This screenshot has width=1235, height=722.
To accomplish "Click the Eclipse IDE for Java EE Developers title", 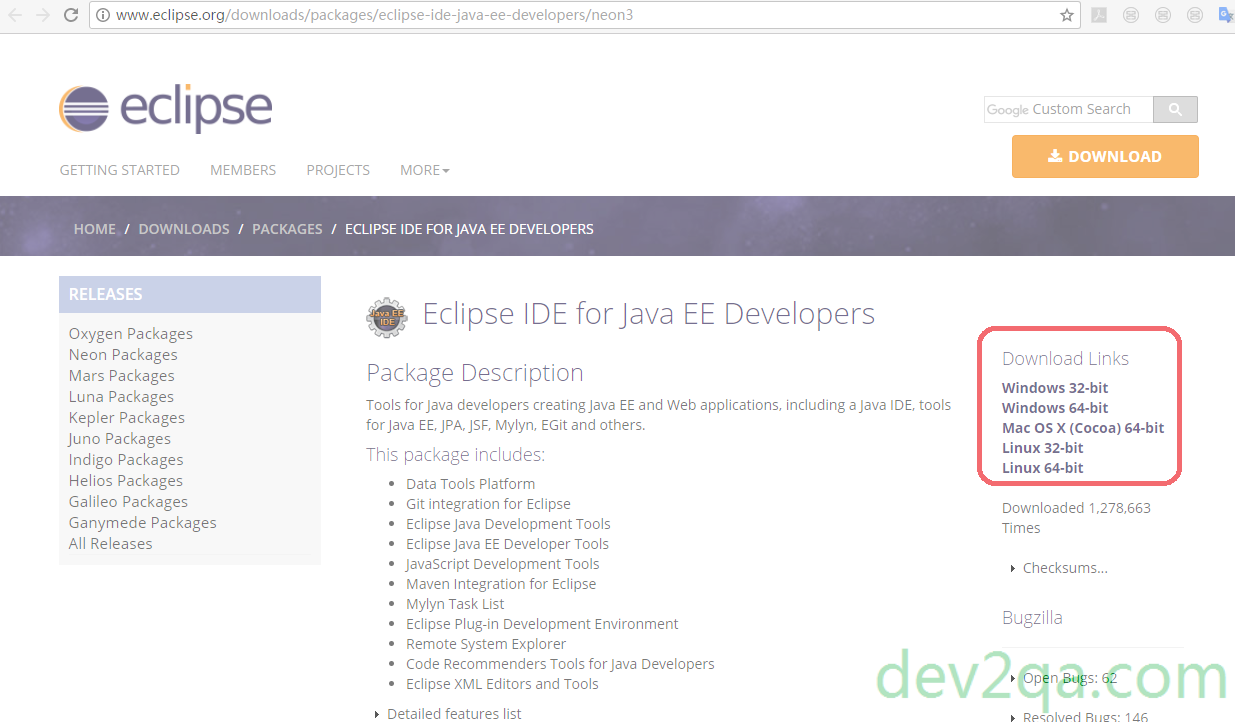I will [649, 314].
